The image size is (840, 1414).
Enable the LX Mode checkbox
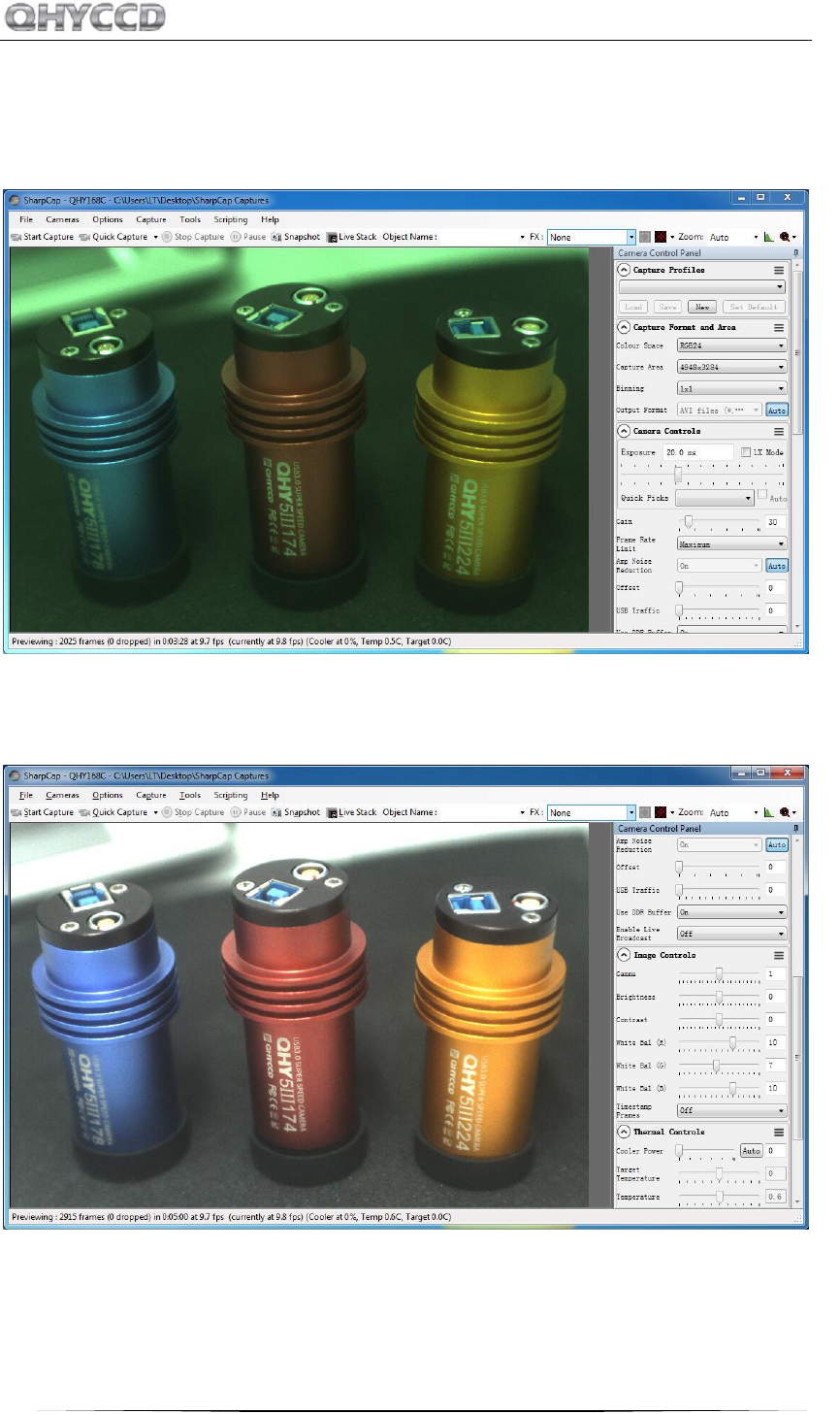tap(746, 452)
